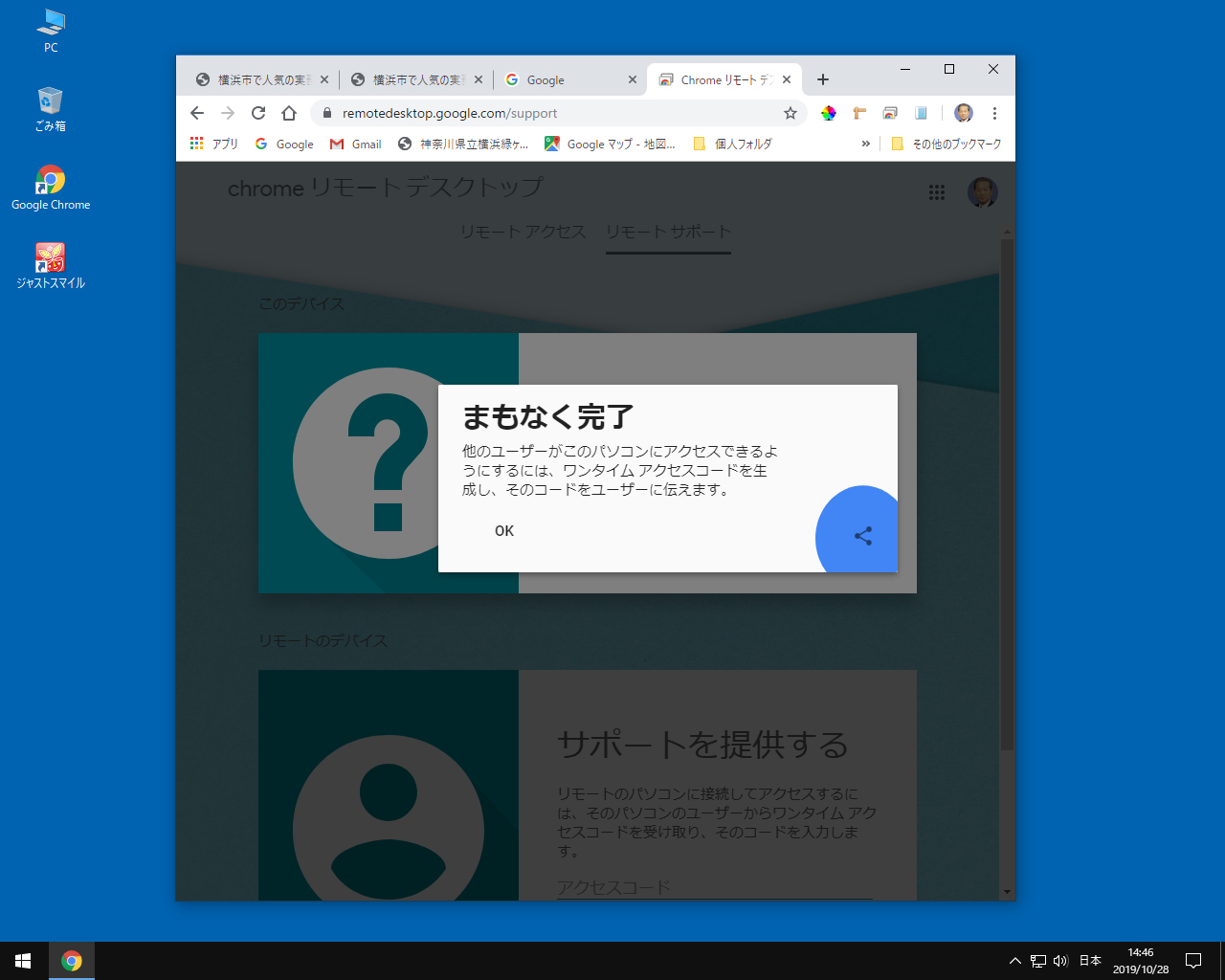Expand hidden bookmarks with the chevron
The width and height of the screenshot is (1225, 980).
(866, 144)
